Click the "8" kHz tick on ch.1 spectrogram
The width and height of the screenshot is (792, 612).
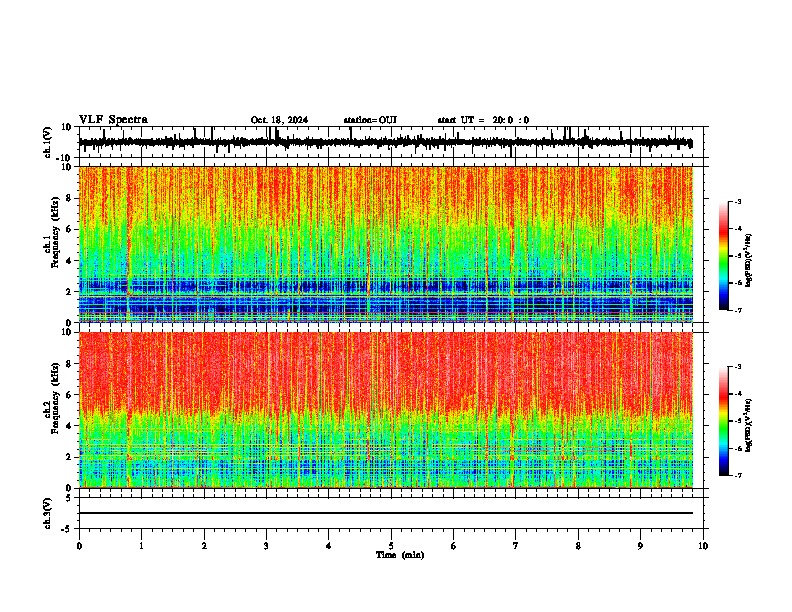69,198
